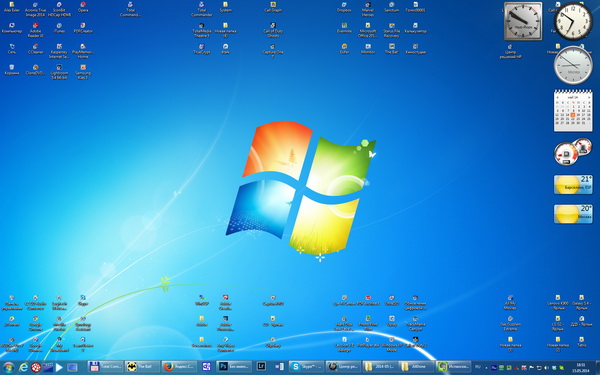Select the CCleaner desktop icon
Viewport: 600px width, 375px height.
(36, 49)
